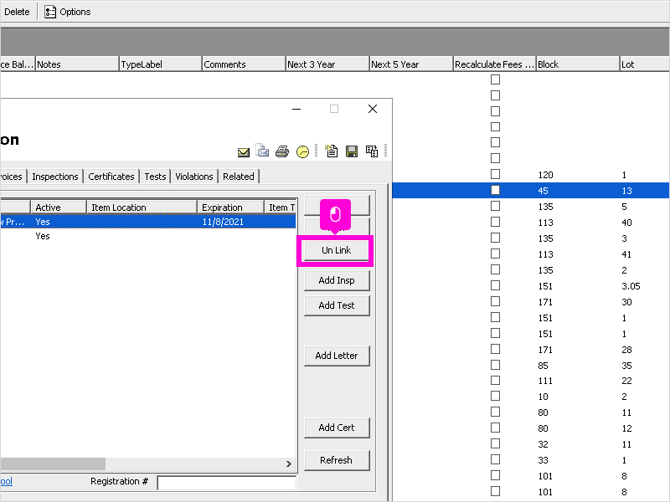Click the document with mail attachment icon
This screenshot has height=502, width=670.
pyautogui.click(x=262, y=150)
